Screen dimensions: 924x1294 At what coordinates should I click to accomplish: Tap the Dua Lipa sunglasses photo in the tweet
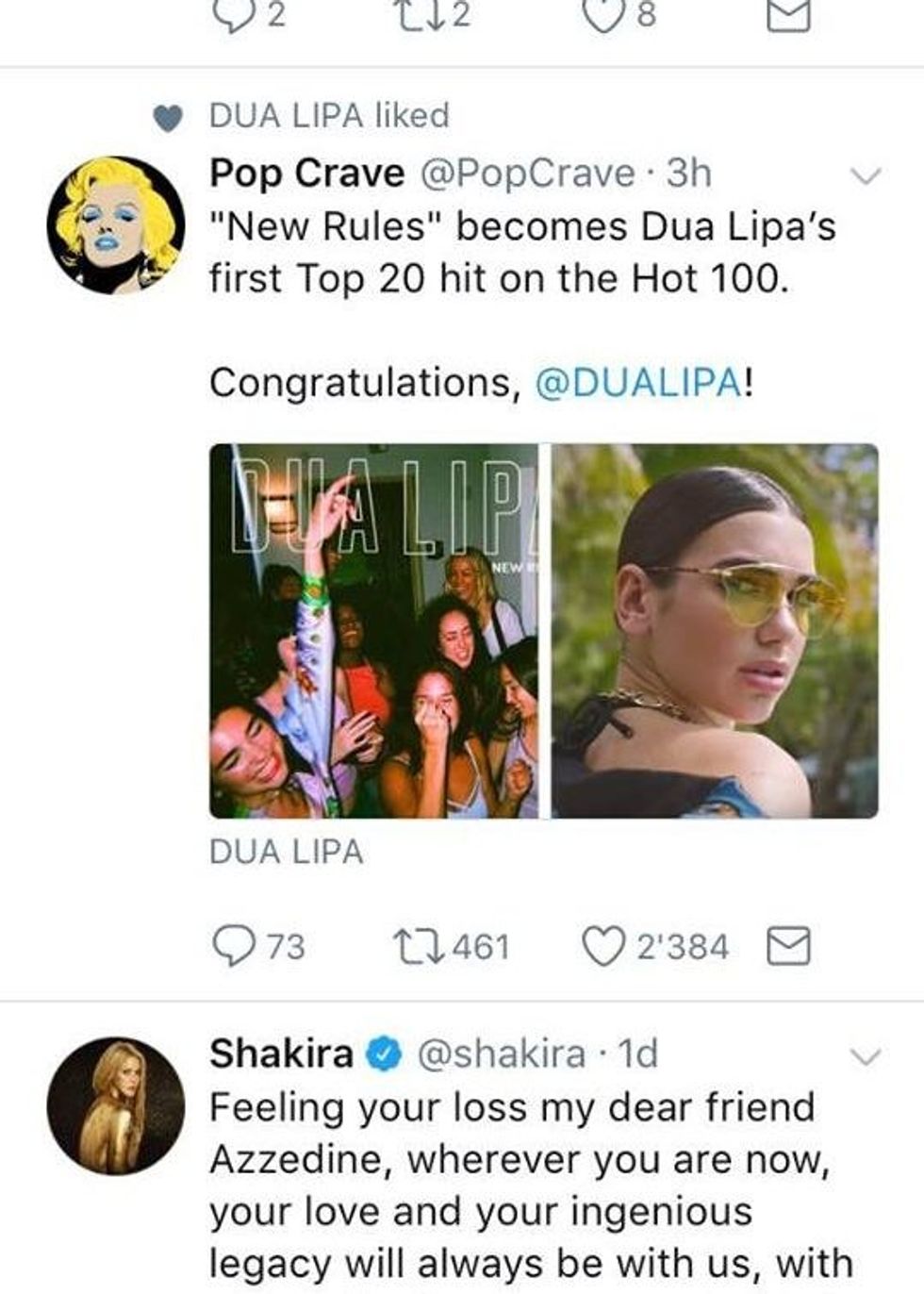tap(717, 634)
